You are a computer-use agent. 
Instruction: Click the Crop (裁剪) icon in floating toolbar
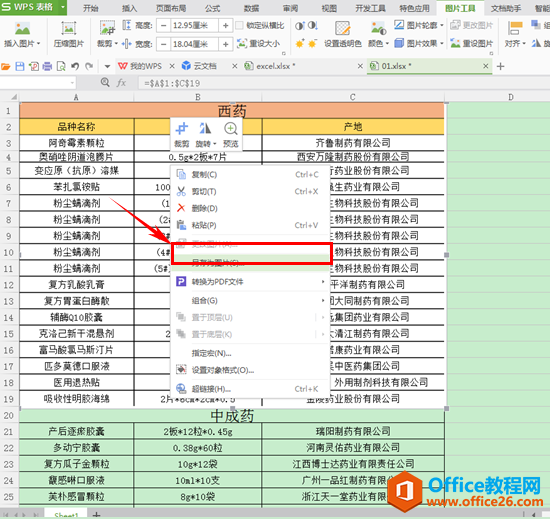click(182, 129)
